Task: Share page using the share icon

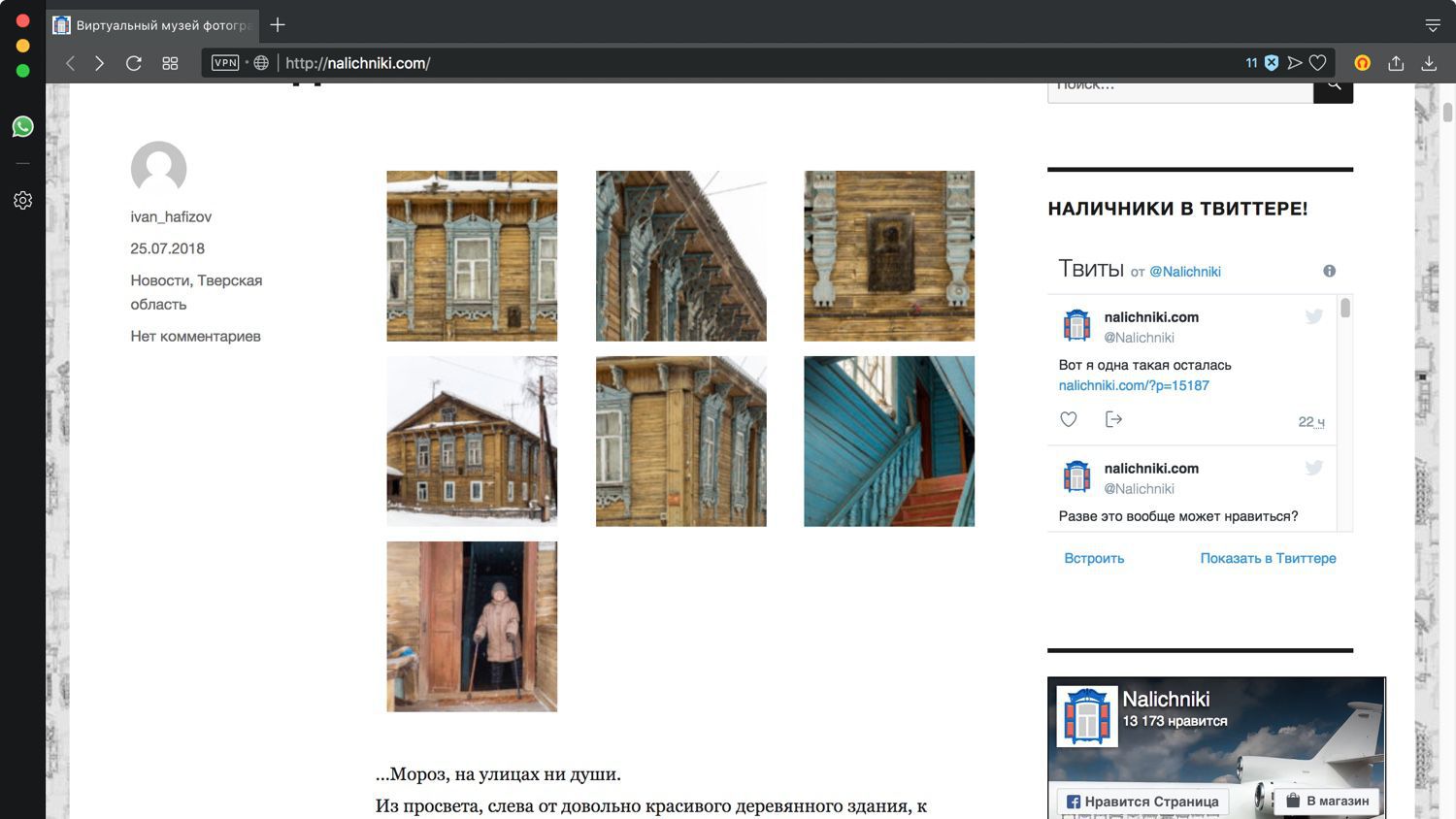Action: [x=1396, y=63]
